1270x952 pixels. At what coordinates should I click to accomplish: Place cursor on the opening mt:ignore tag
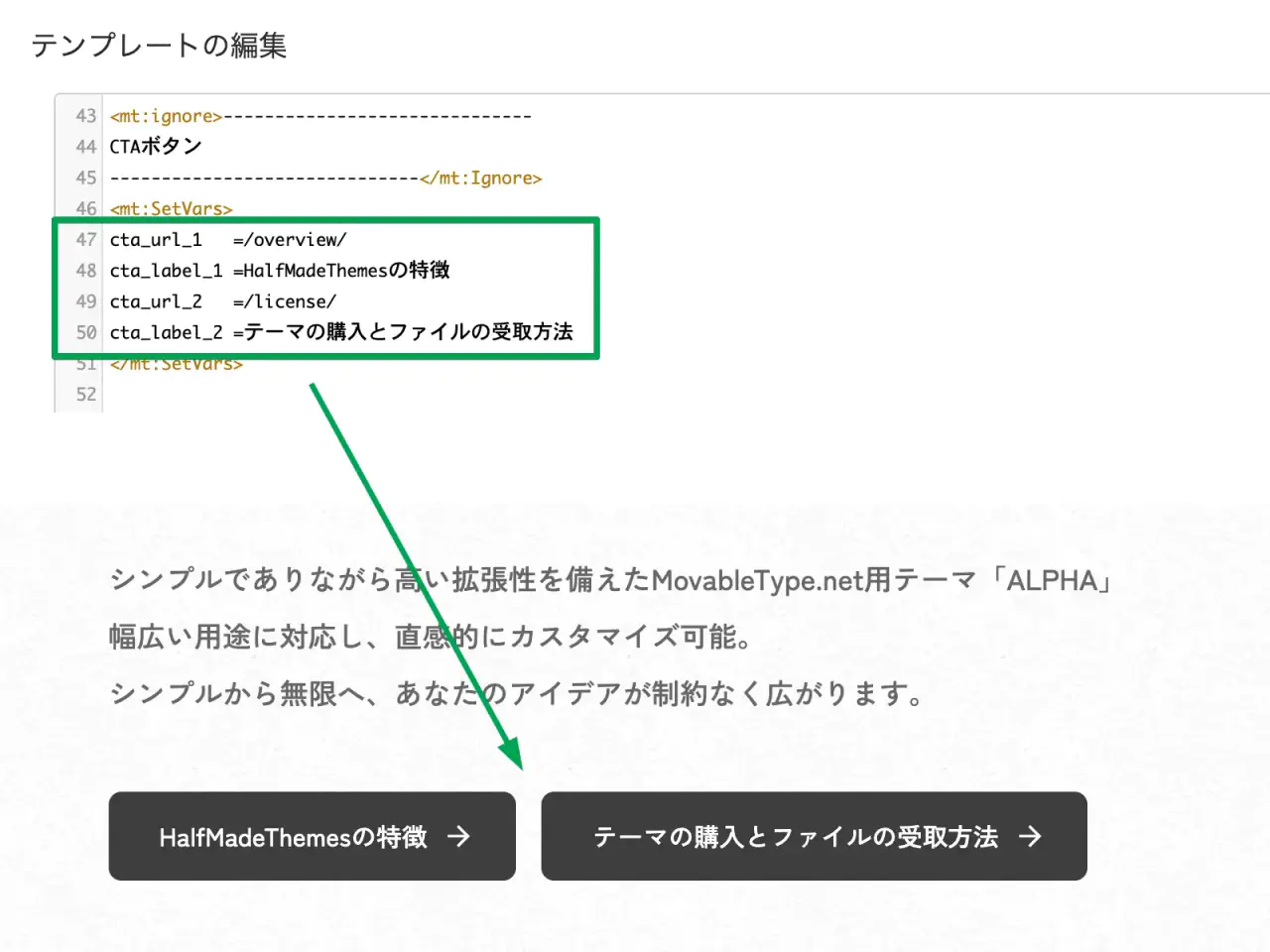pos(166,116)
